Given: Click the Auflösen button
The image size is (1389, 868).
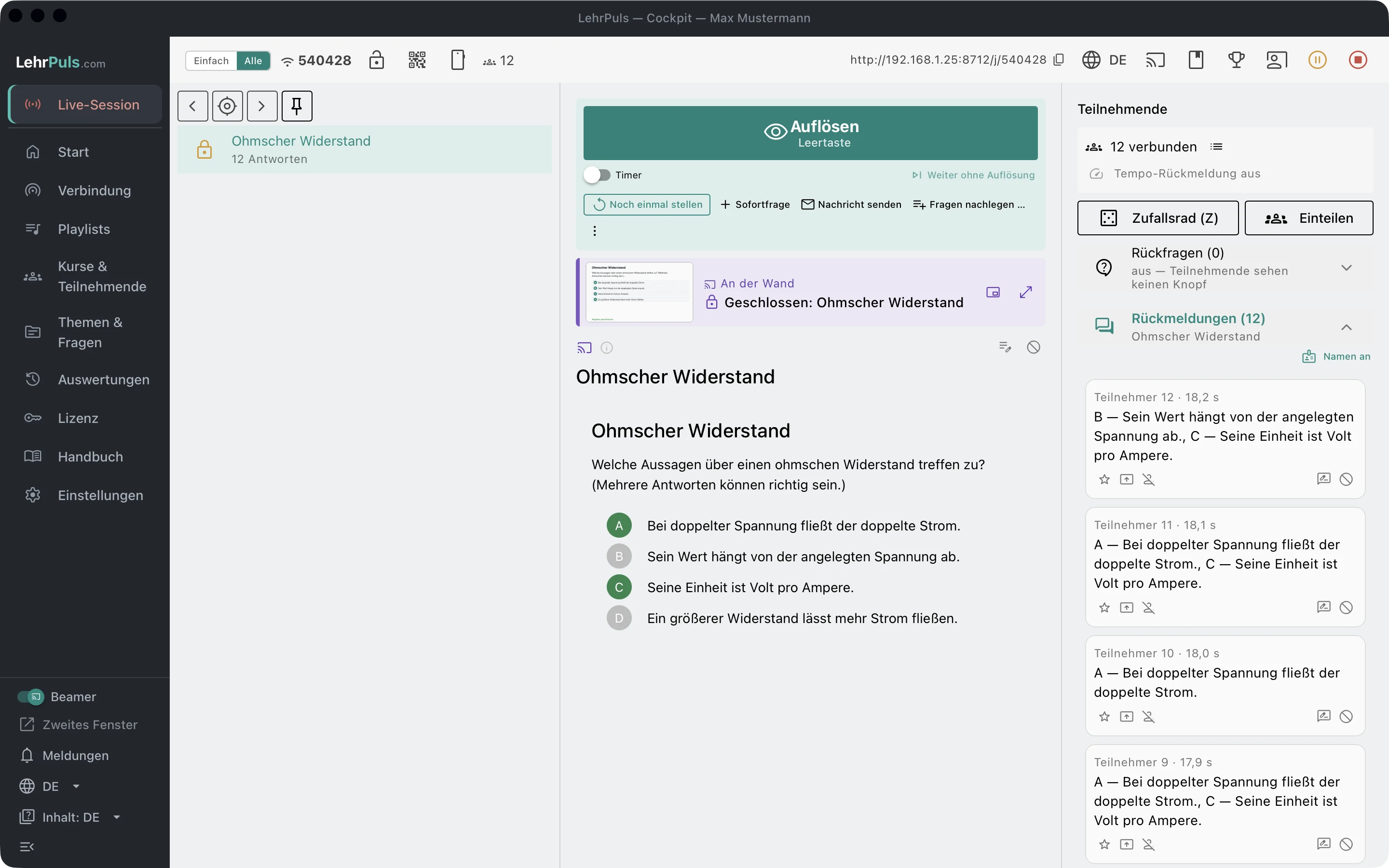Looking at the screenshot, I should tap(810, 133).
